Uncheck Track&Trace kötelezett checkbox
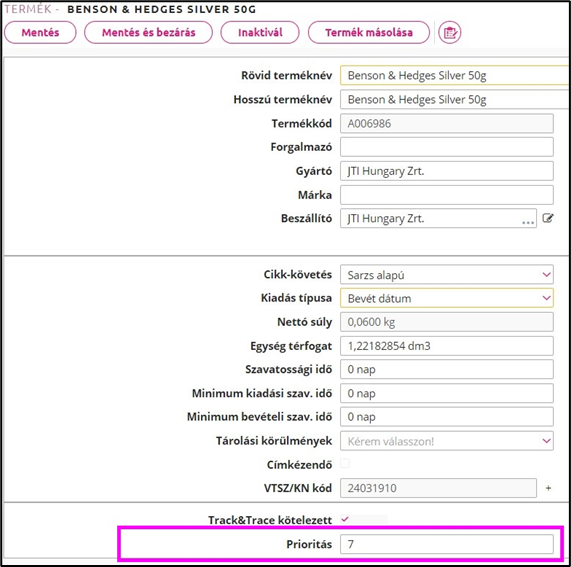 345,519
